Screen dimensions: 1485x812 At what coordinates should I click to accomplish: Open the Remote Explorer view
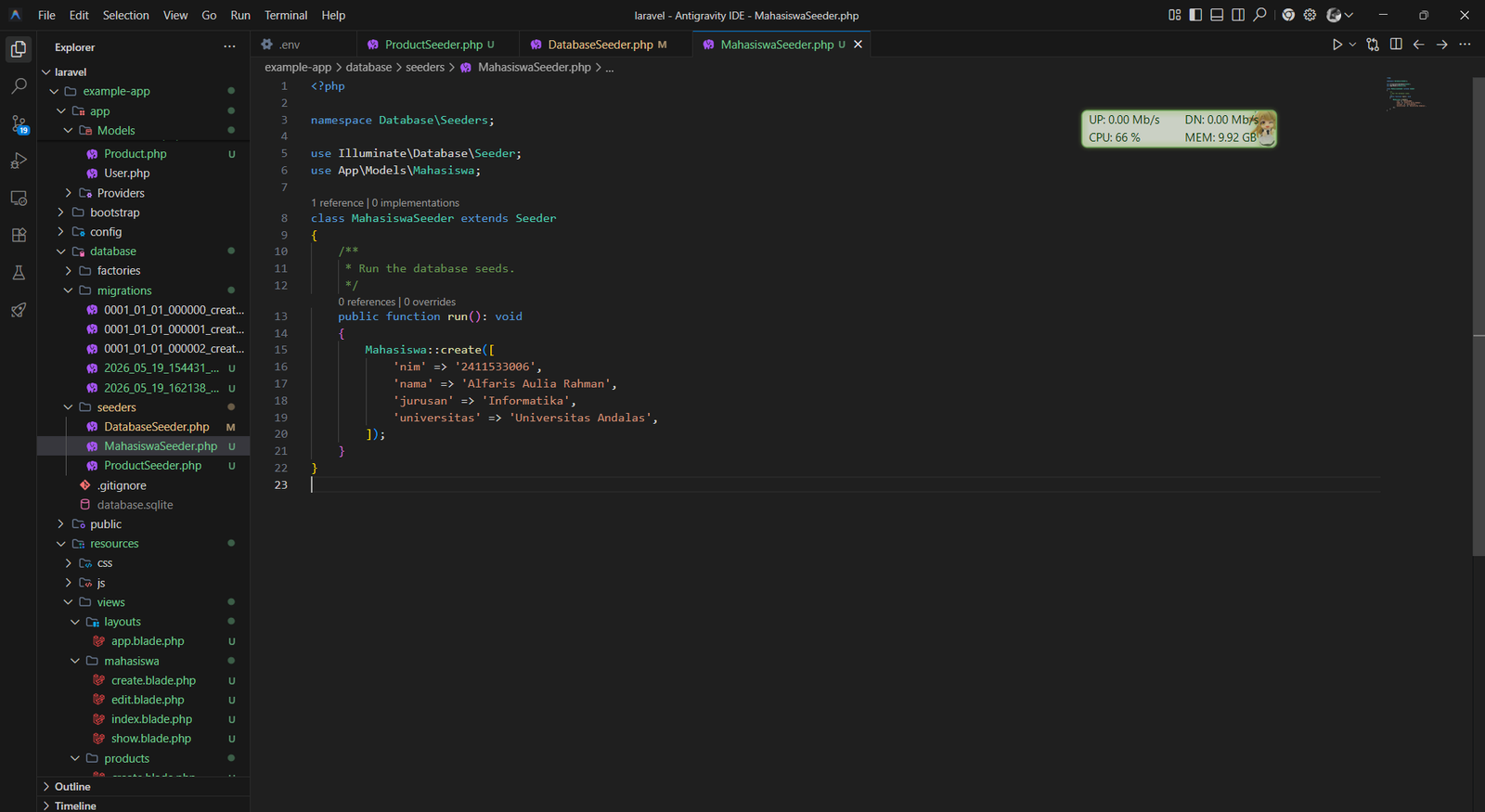pos(19,198)
